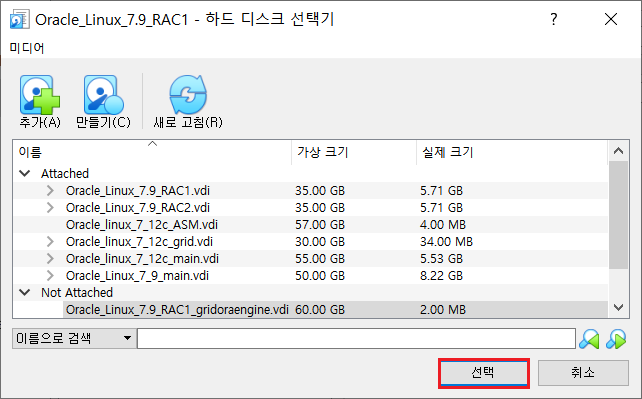
Task: Click the 2.00 MB actual size cell
Action: pyautogui.click(x=443, y=309)
